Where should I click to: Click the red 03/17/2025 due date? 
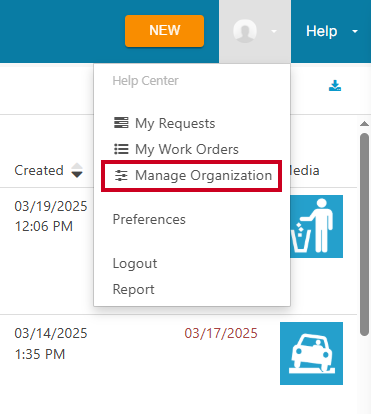(221, 333)
